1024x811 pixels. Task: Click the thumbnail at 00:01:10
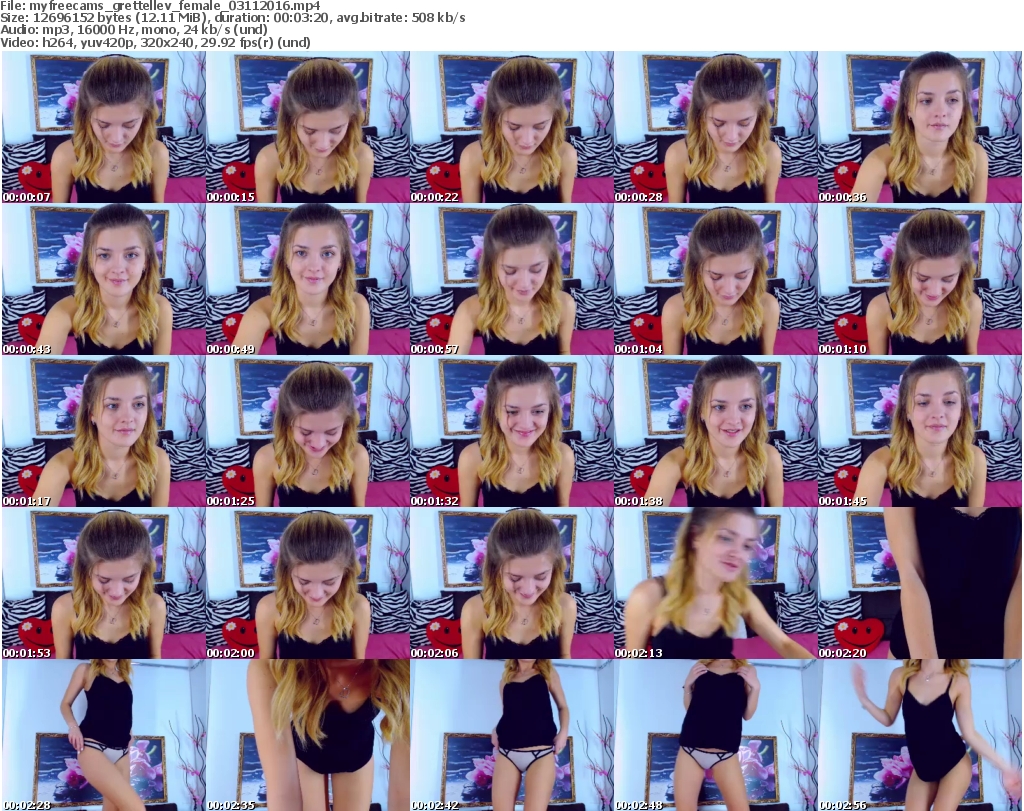pos(919,279)
